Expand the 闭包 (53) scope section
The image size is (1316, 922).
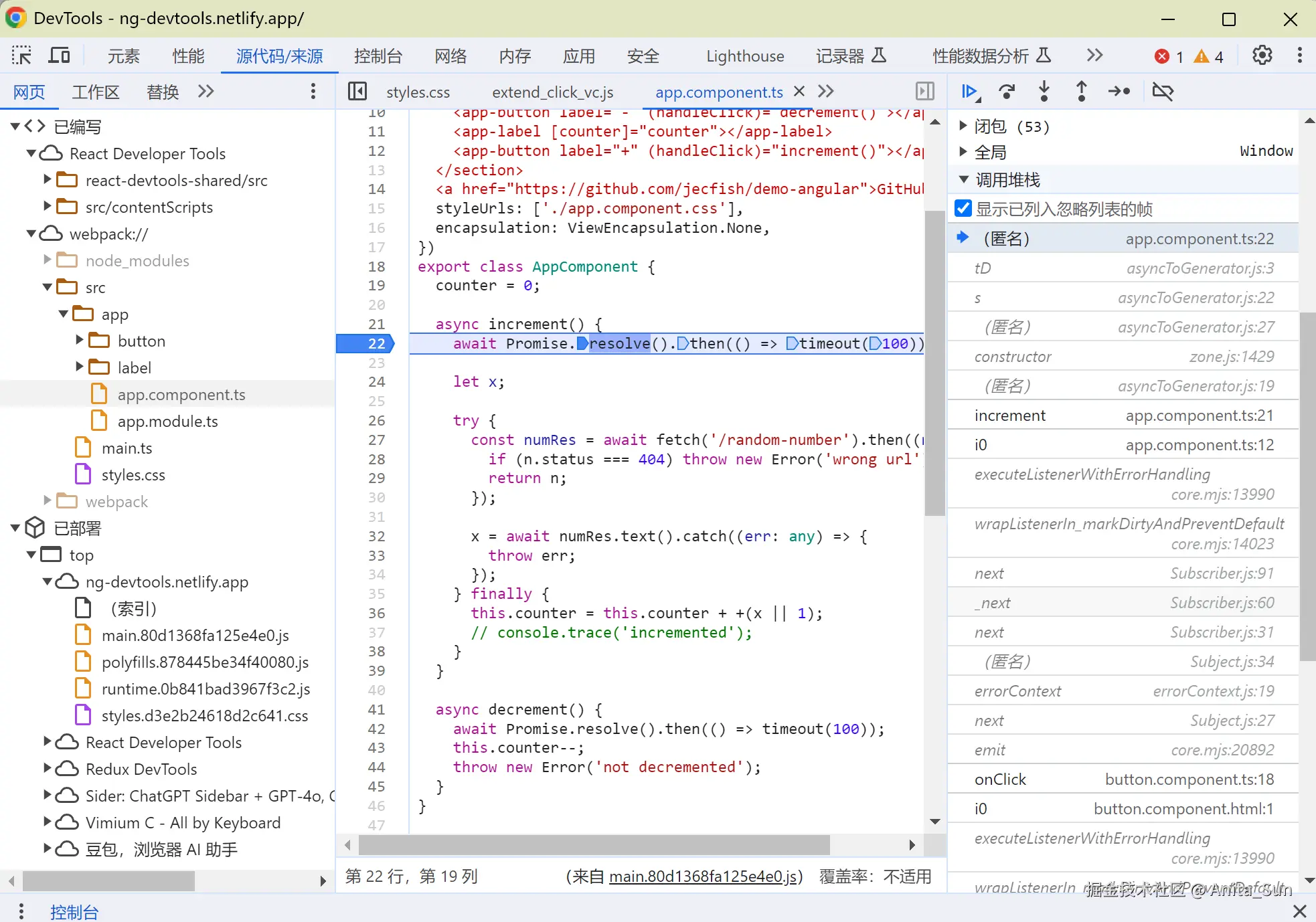point(963,126)
